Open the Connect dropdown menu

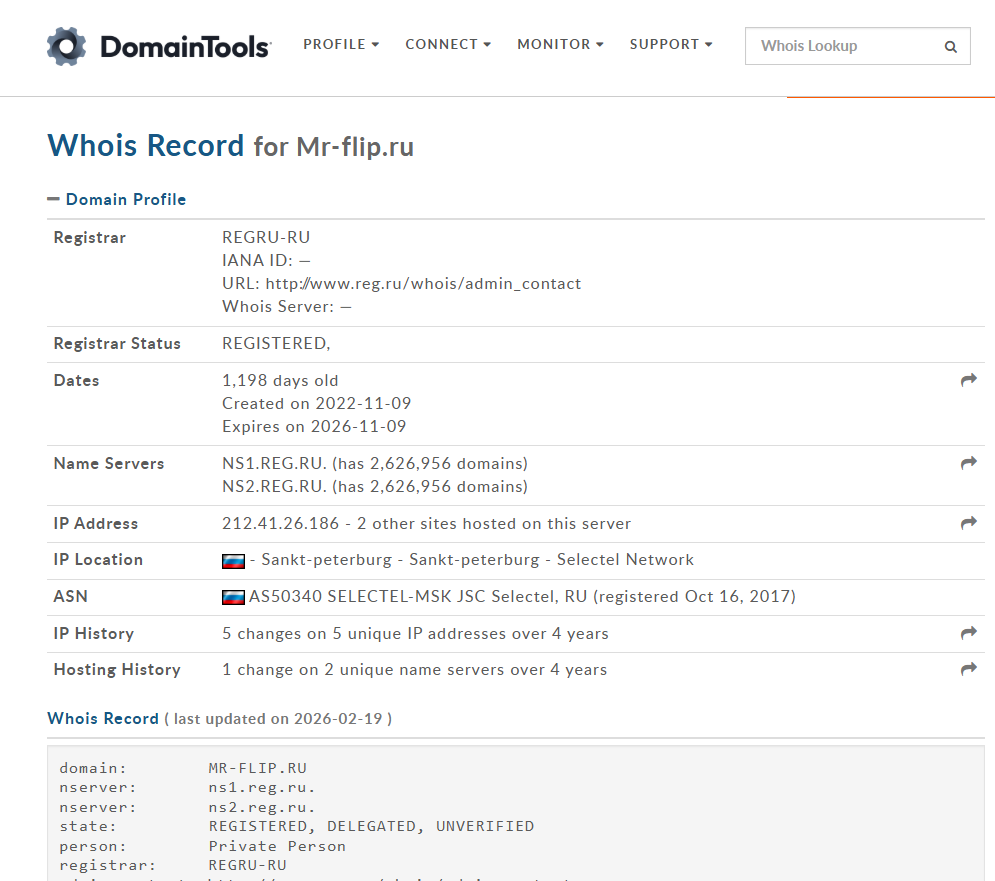pos(447,45)
